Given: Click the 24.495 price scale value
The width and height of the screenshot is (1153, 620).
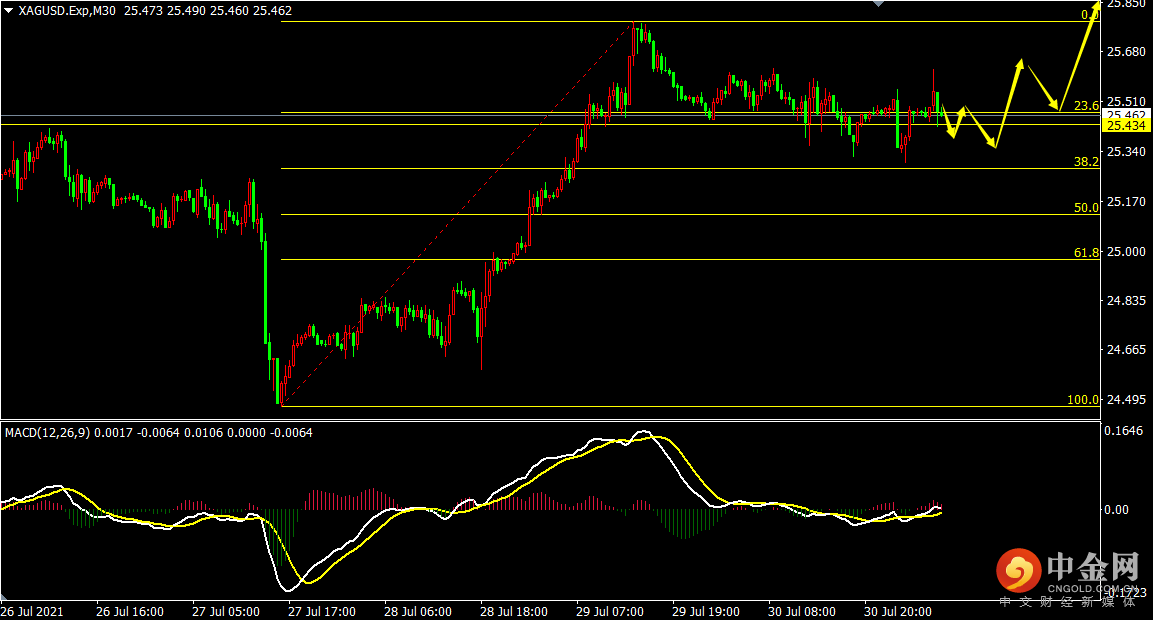Looking at the screenshot, I should coord(1127,400).
